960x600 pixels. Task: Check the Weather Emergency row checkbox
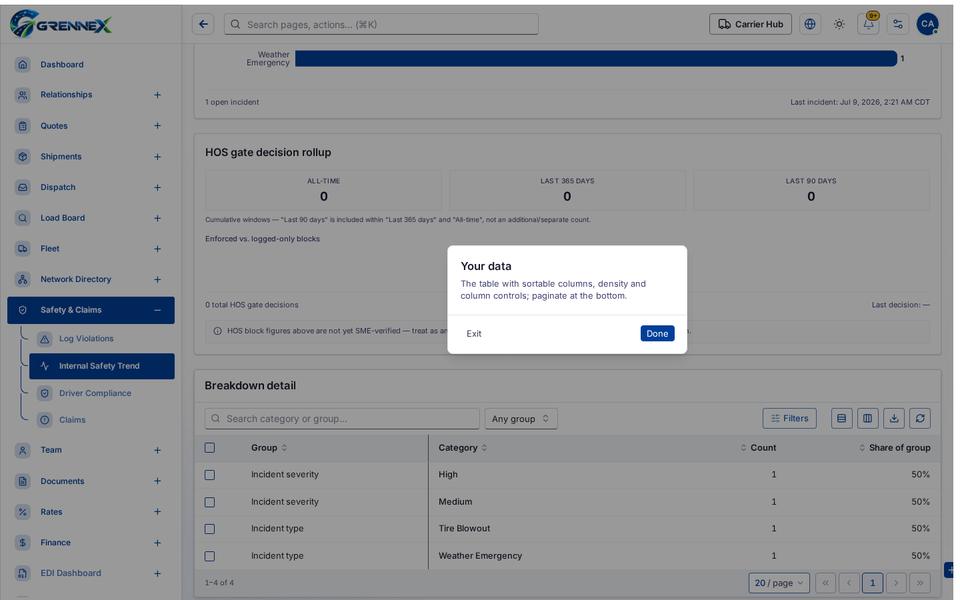[x=210, y=557]
